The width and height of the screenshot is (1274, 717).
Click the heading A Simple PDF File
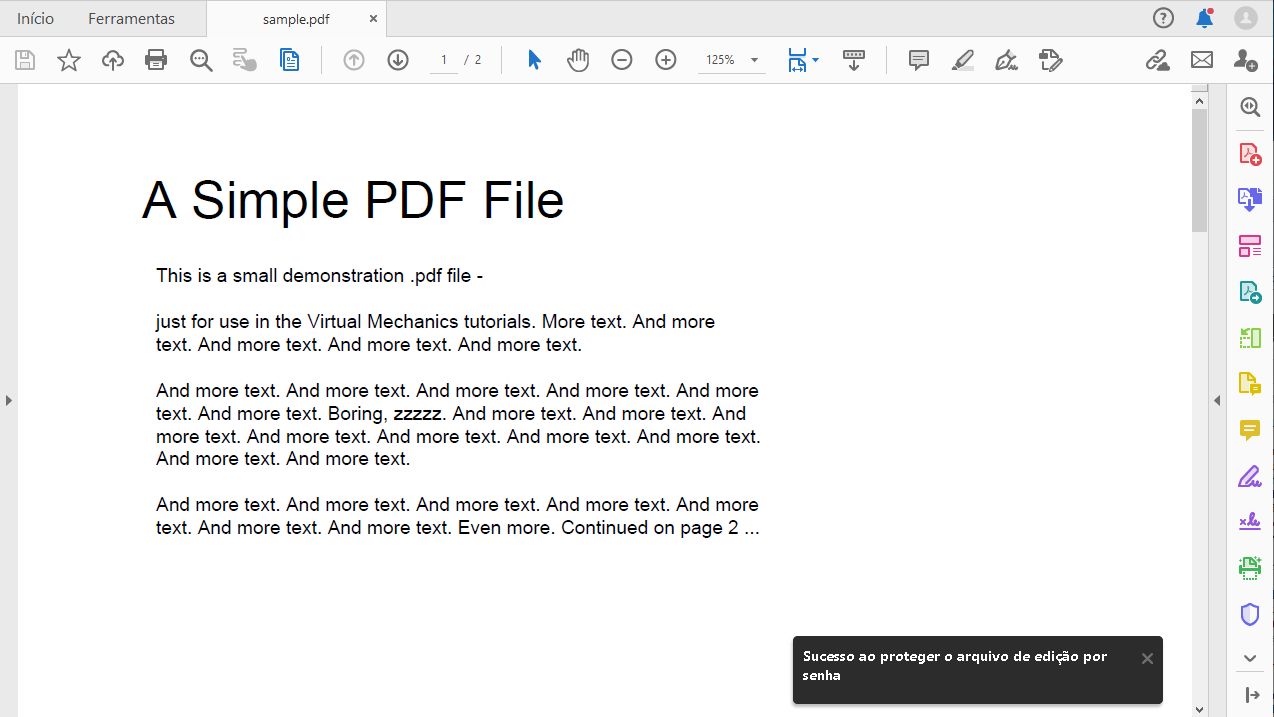[x=353, y=200]
